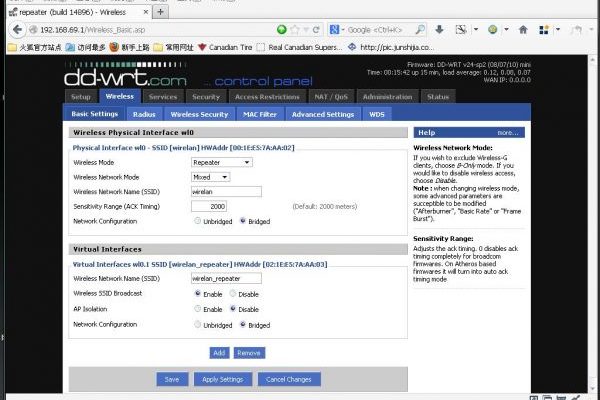Open the 火狐官方站点 bookmarks folder
Image resolution: width=600 pixels, height=400 pixels.
pyautogui.click(x=34, y=47)
